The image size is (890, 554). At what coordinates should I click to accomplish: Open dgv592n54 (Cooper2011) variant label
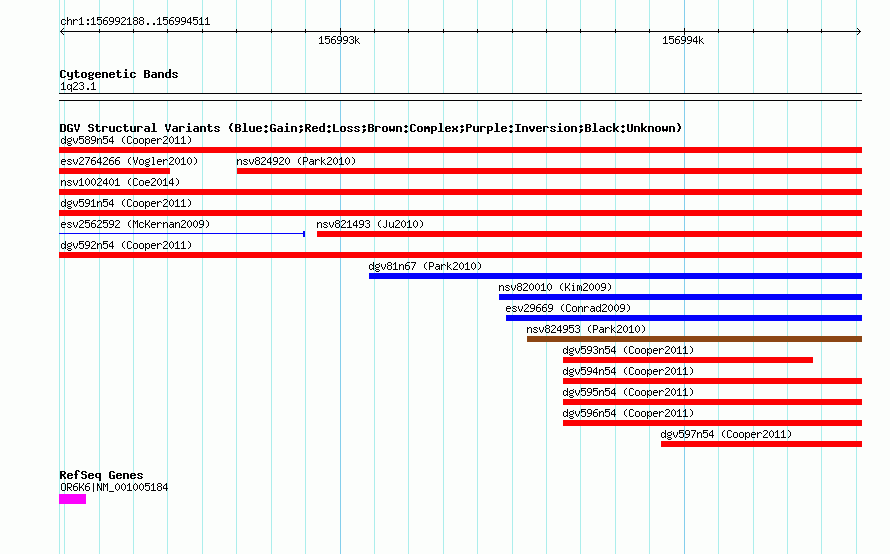(126, 245)
